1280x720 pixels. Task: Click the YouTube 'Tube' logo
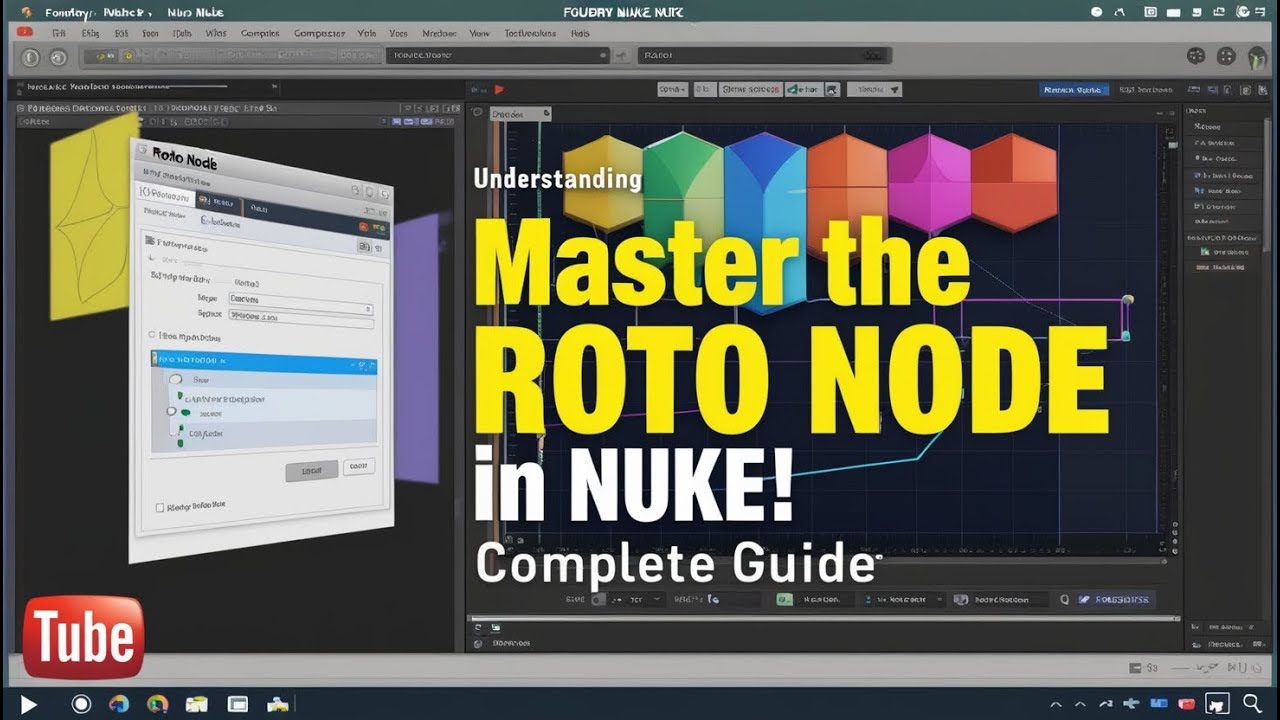[x=84, y=637]
